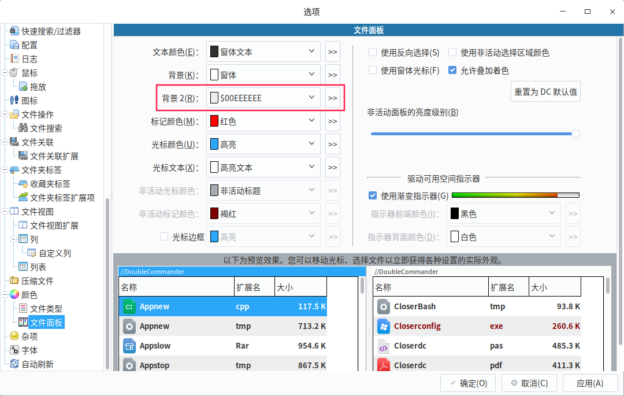Click the 鼠标 mouse icon
The width and height of the screenshot is (624, 396).
pos(14,73)
